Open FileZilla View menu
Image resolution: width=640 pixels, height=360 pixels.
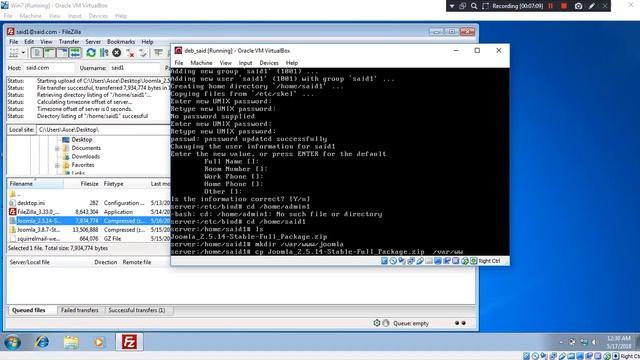click(46, 42)
